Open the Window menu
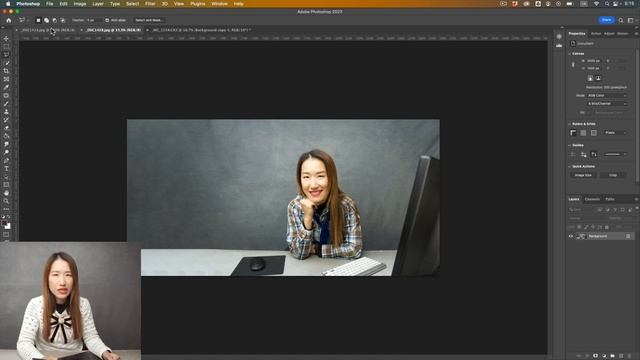 click(219, 4)
